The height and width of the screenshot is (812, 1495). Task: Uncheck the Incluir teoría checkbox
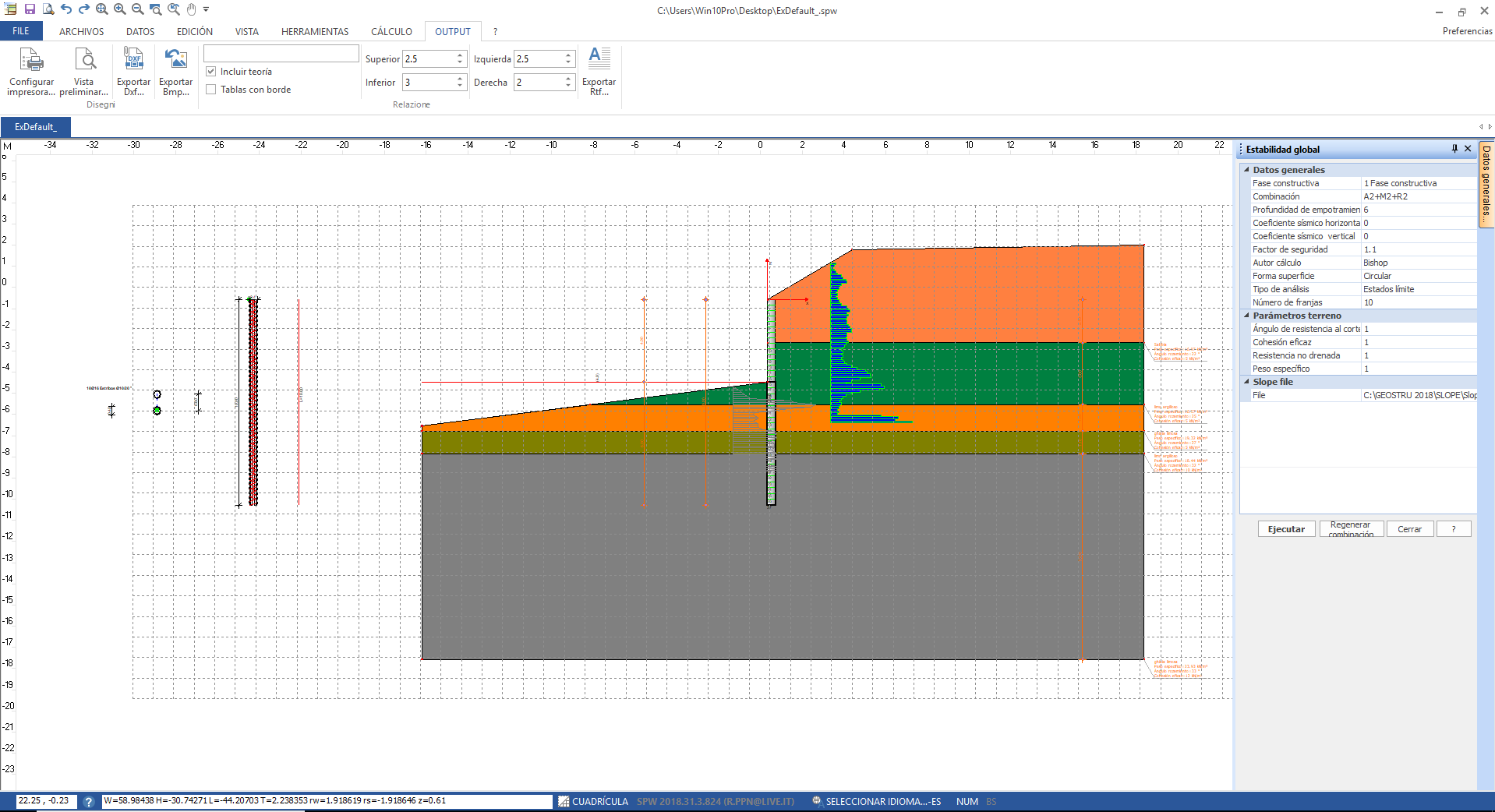point(211,72)
